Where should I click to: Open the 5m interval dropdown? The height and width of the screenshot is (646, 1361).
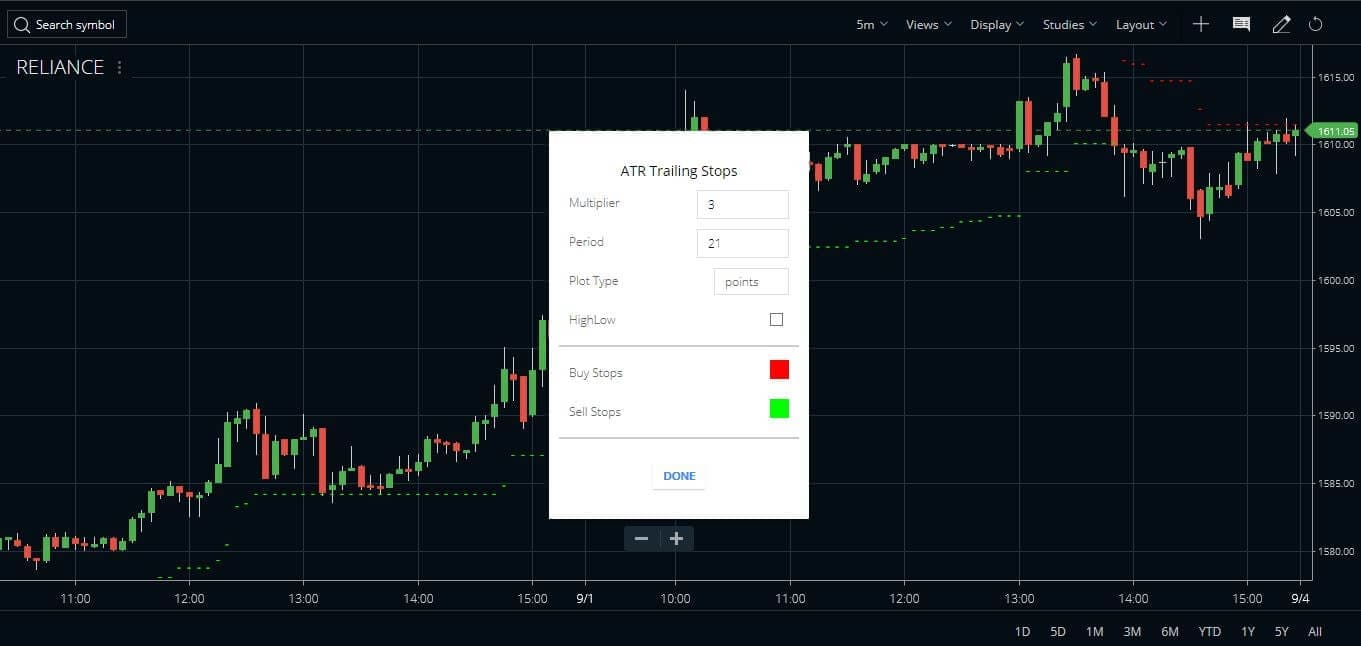click(869, 24)
